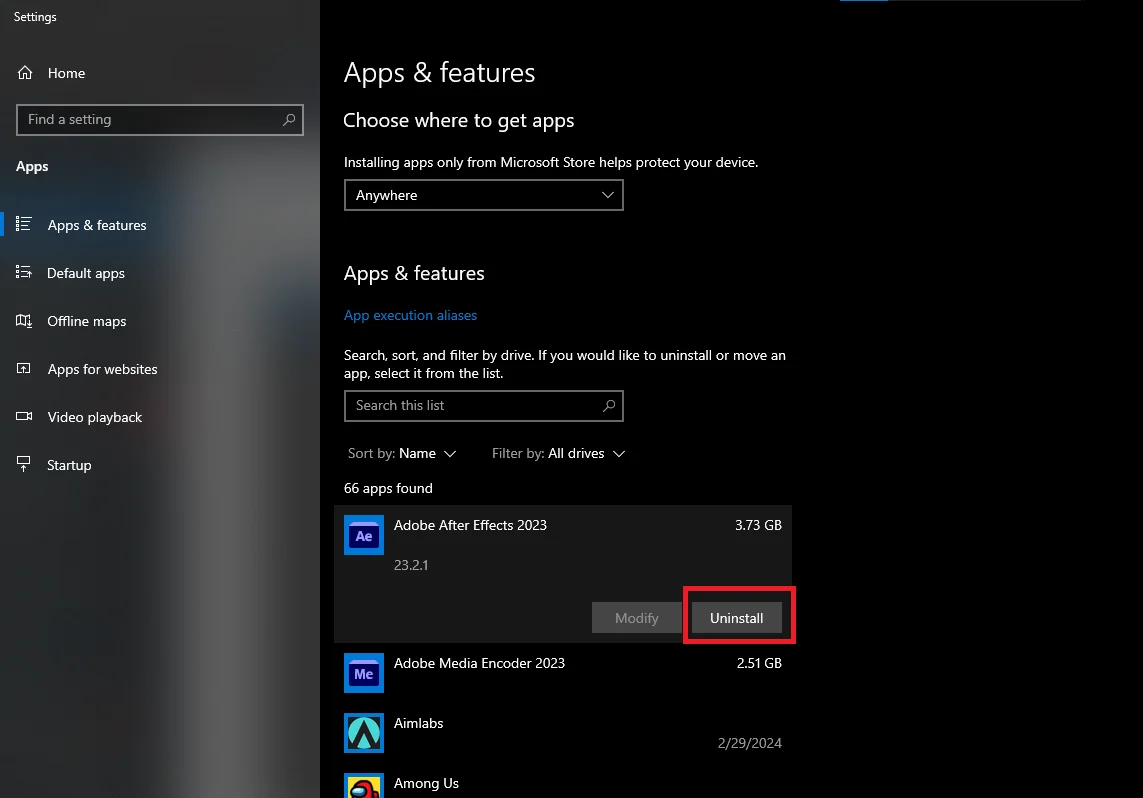Click Uninstall for Adobe After Effects
This screenshot has height=798, width=1143.
pos(736,618)
